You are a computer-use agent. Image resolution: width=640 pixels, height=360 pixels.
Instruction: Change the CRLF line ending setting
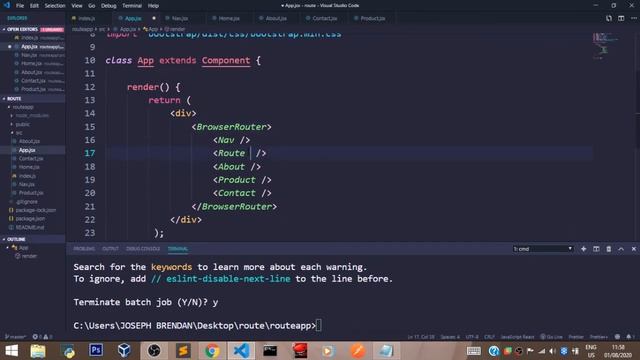click(x=489, y=337)
